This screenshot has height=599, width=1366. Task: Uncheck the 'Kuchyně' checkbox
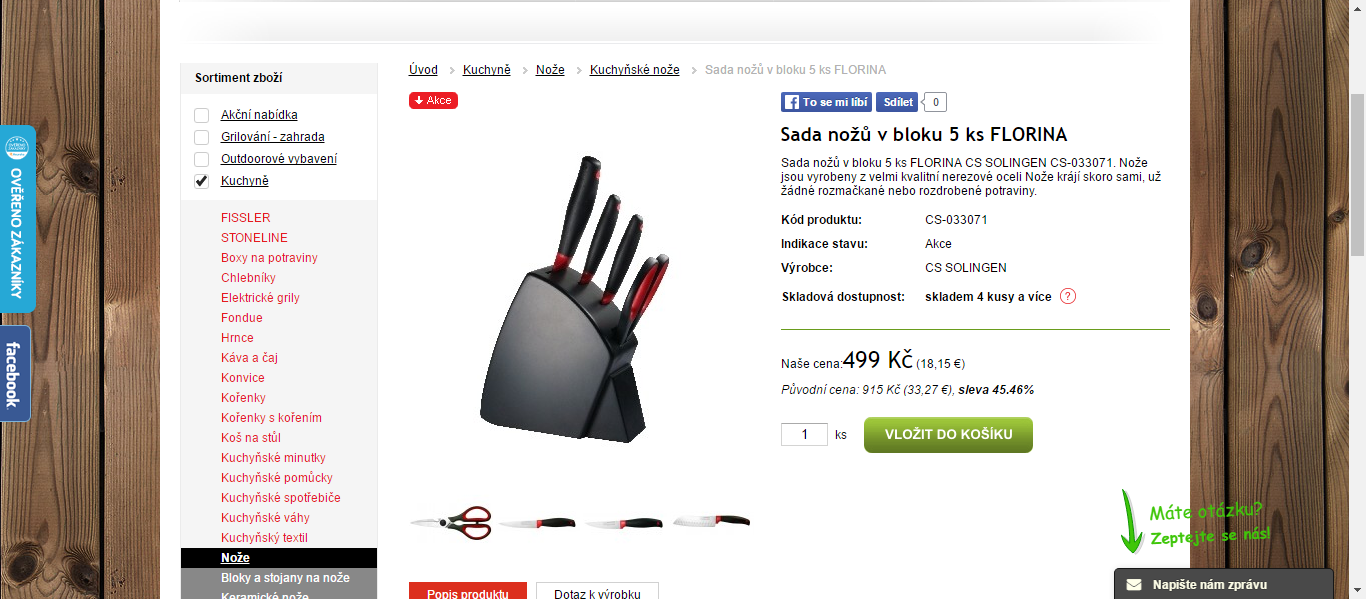[x=202, y=181]
